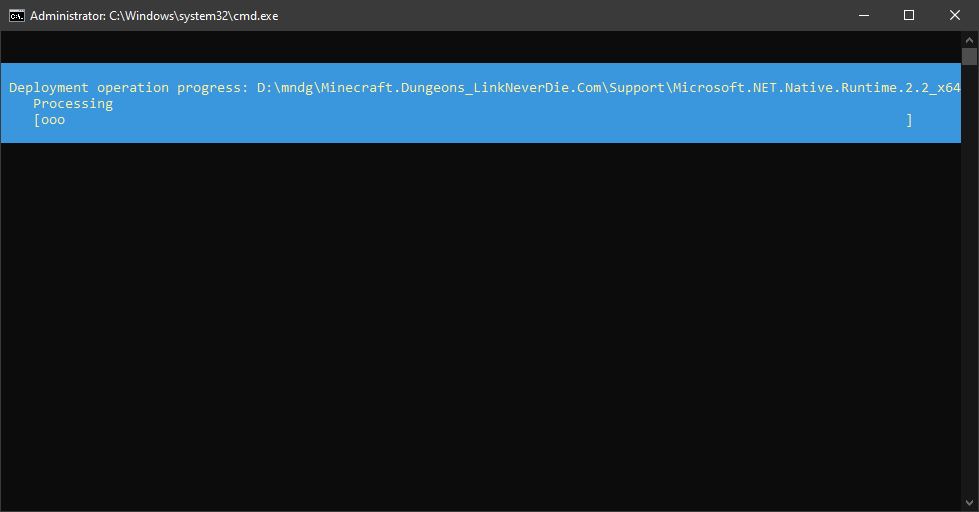Click the closing bracket of progress bar

(x=909, y=120)
